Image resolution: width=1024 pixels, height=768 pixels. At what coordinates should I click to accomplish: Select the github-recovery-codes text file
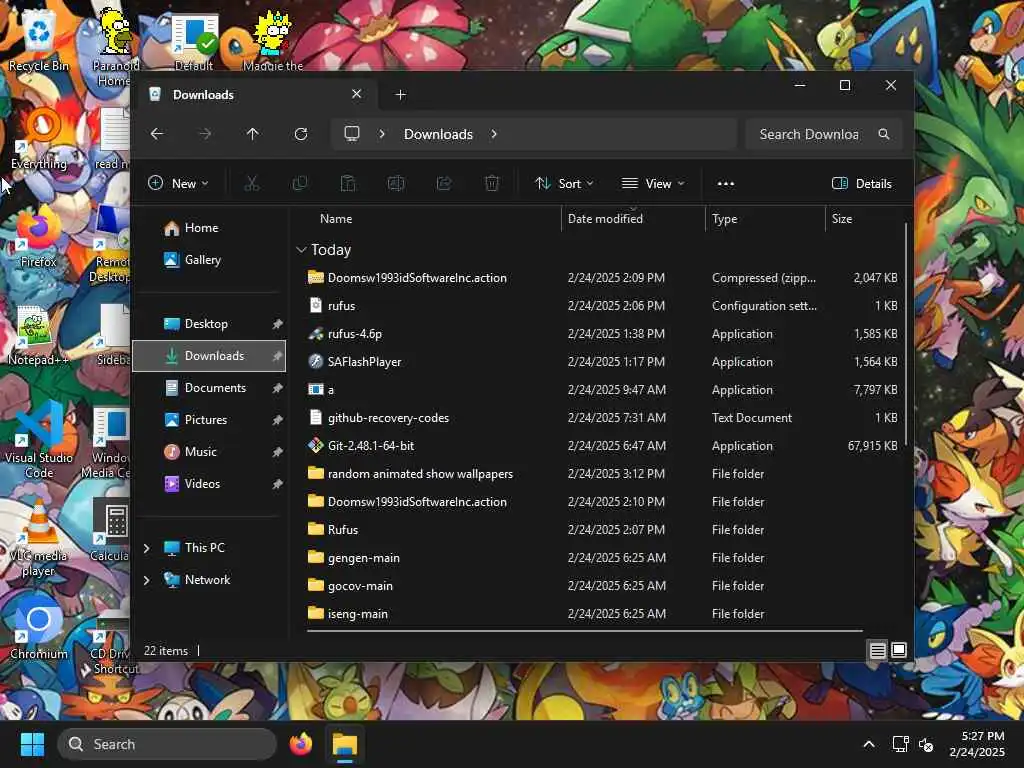tap(602, 418)
